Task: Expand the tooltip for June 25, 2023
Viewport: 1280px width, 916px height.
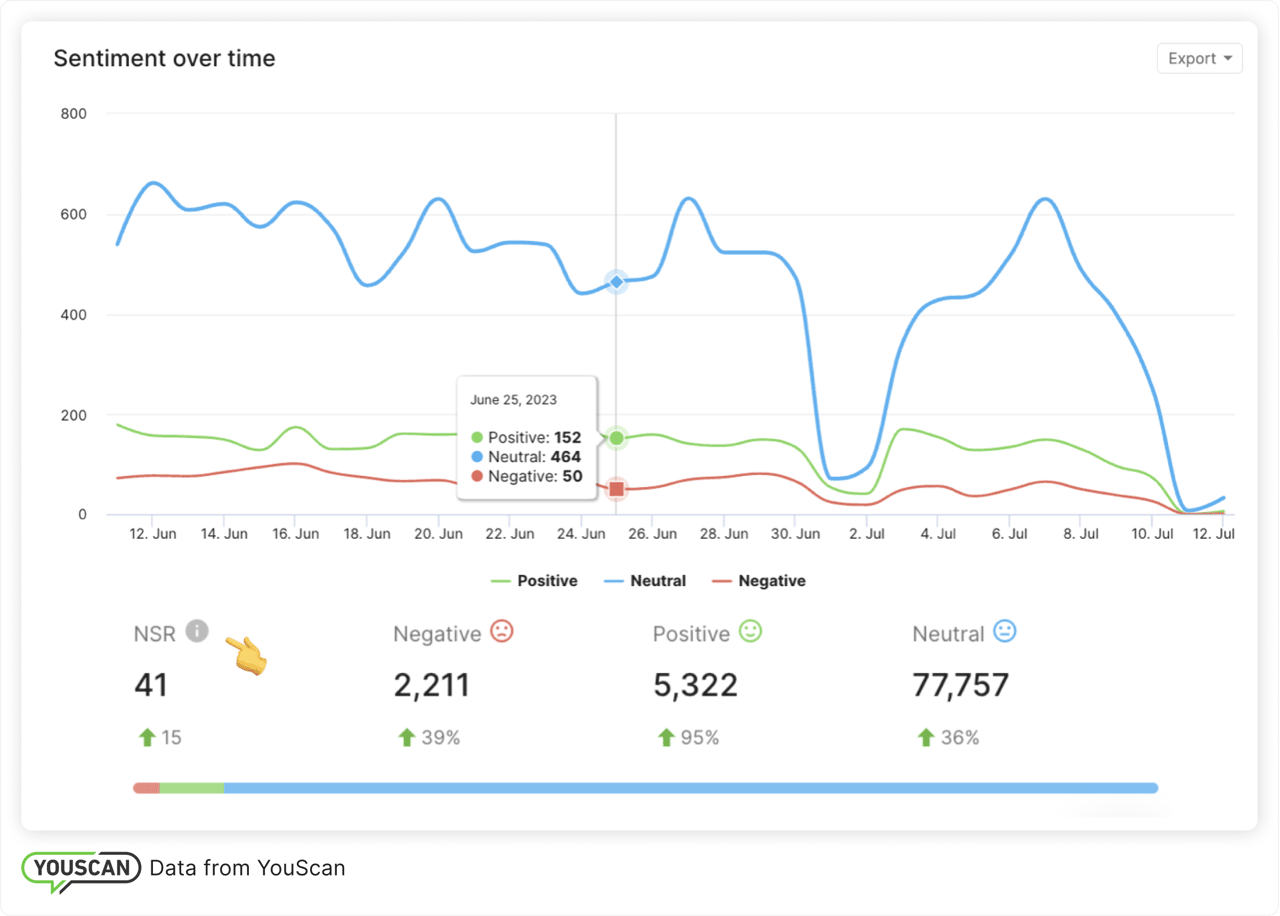Action: coord(527,437)
